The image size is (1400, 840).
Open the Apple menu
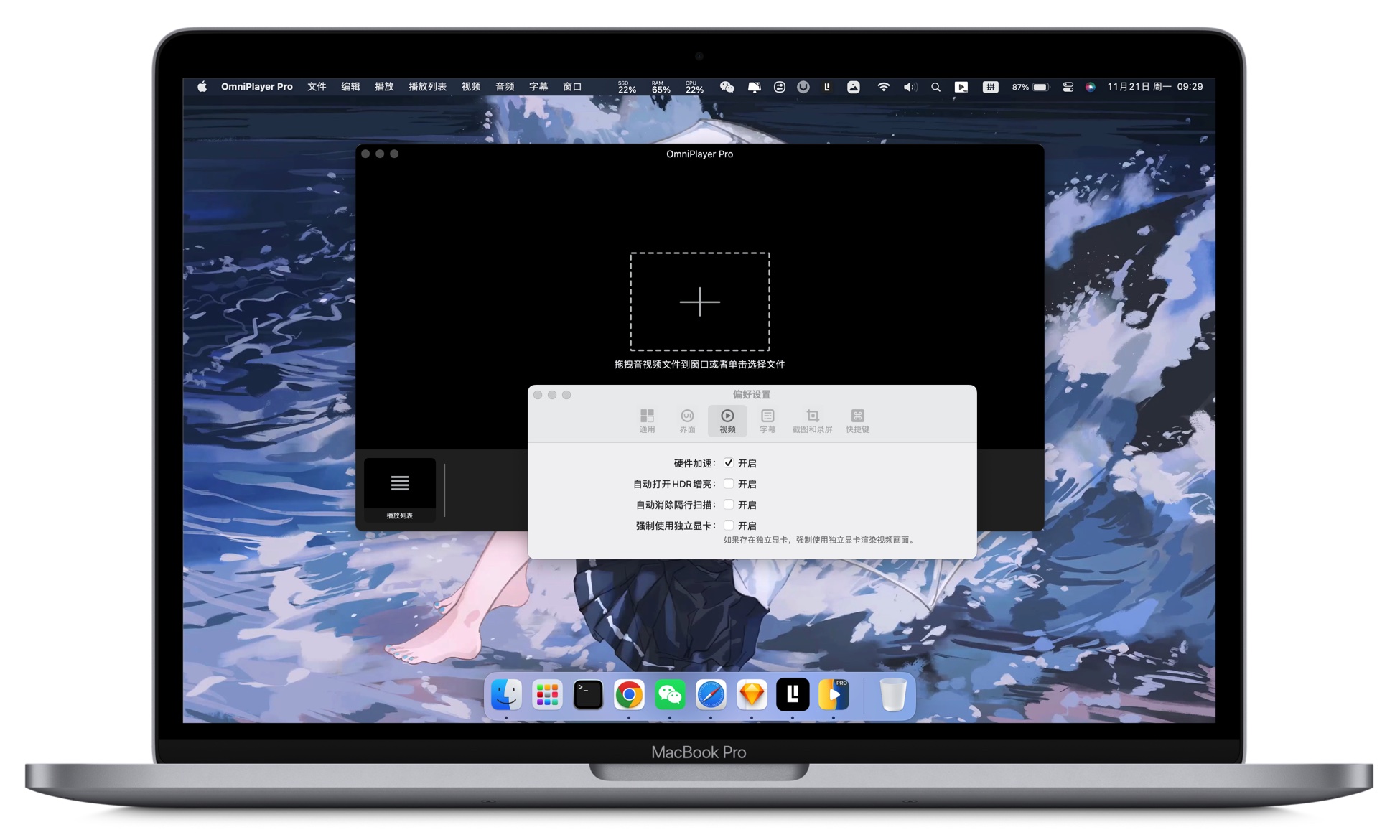202,87
